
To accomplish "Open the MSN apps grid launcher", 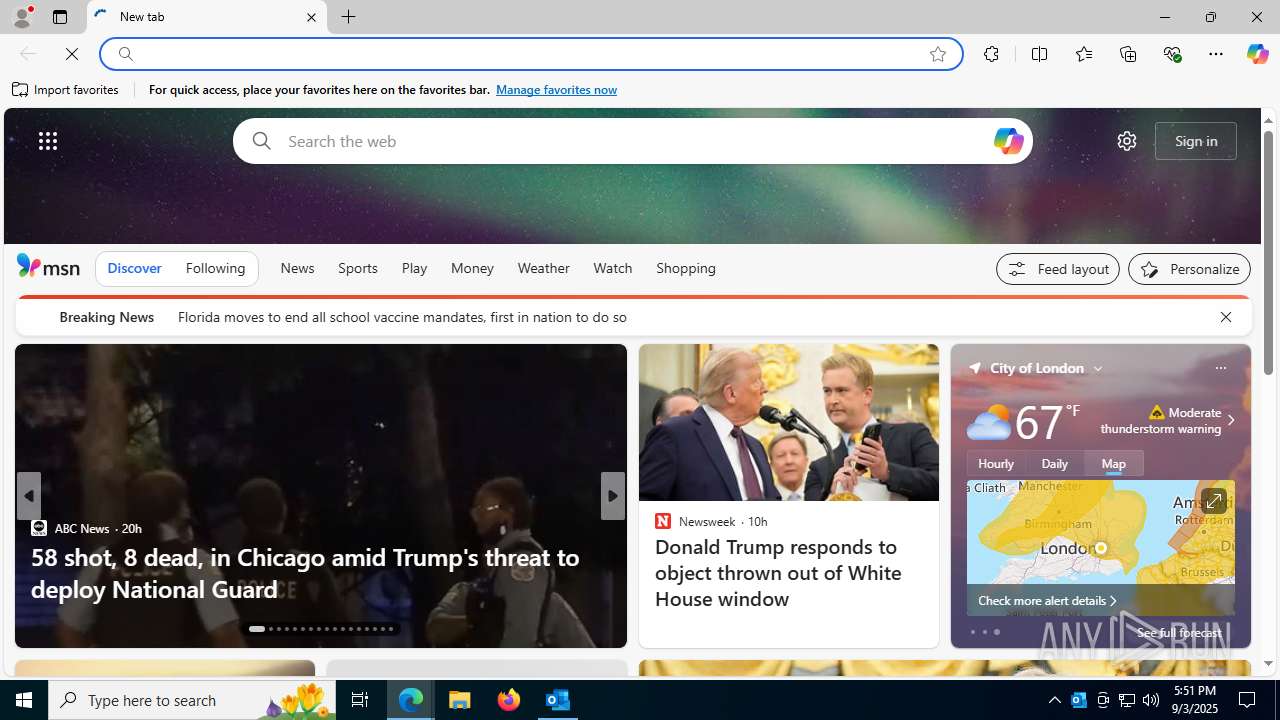I will [x=47, y=141].
